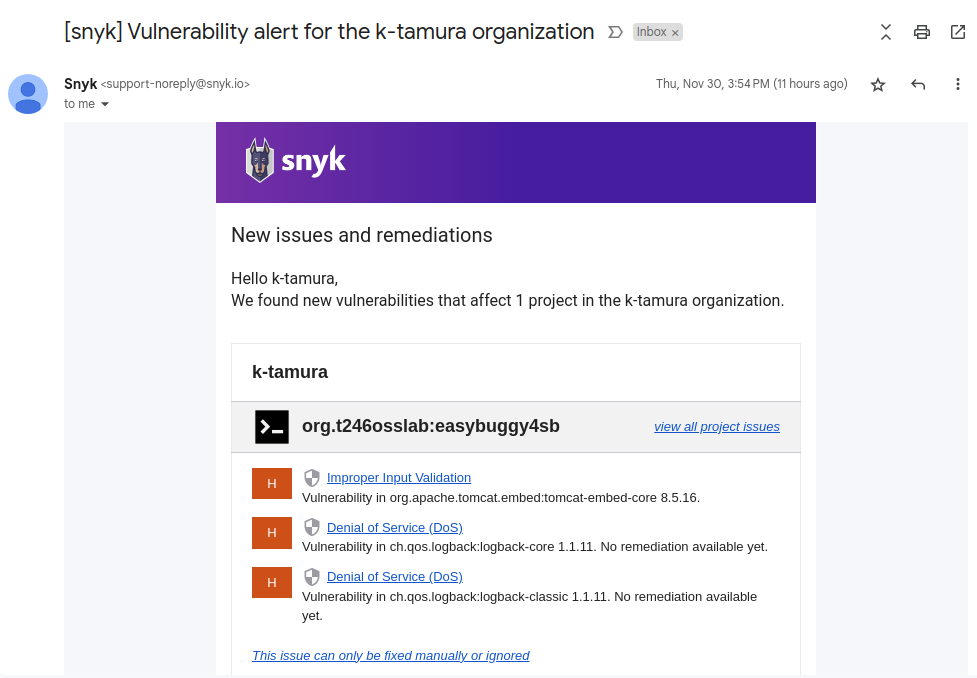977x678 pixels.
Task: Open the email in a new window
Action: pyautogui.click(x=957, y=31)
